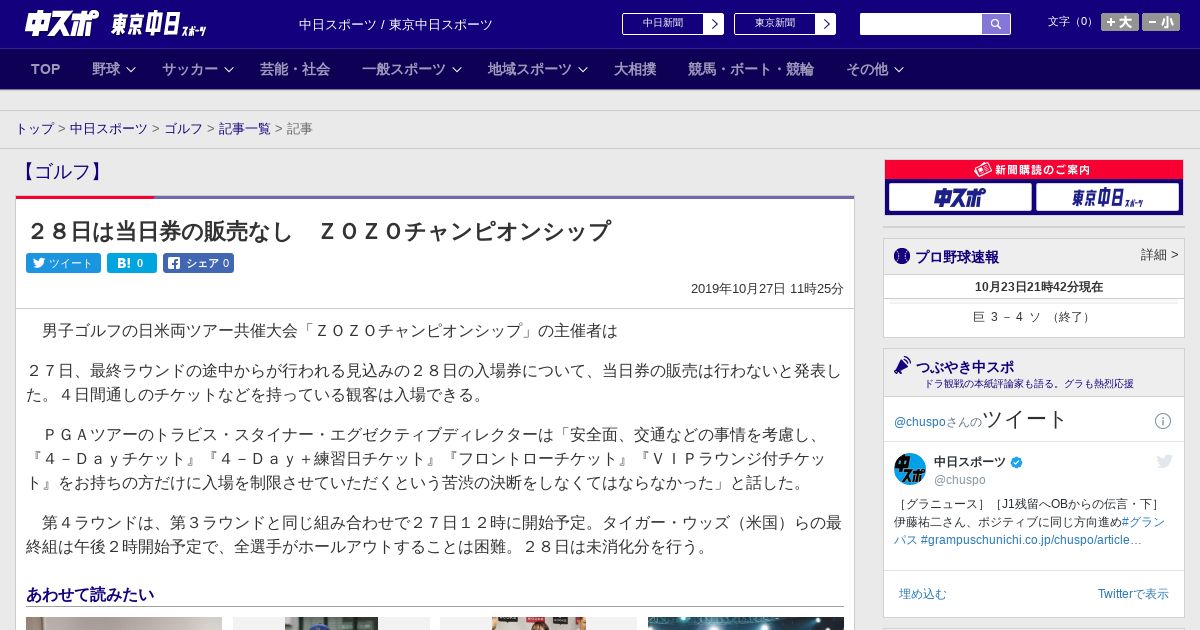Open 競馬・ボート・競輪 section
This screenshot has width=1200, height=630.
pyautogui.click(x=751, y=69)
